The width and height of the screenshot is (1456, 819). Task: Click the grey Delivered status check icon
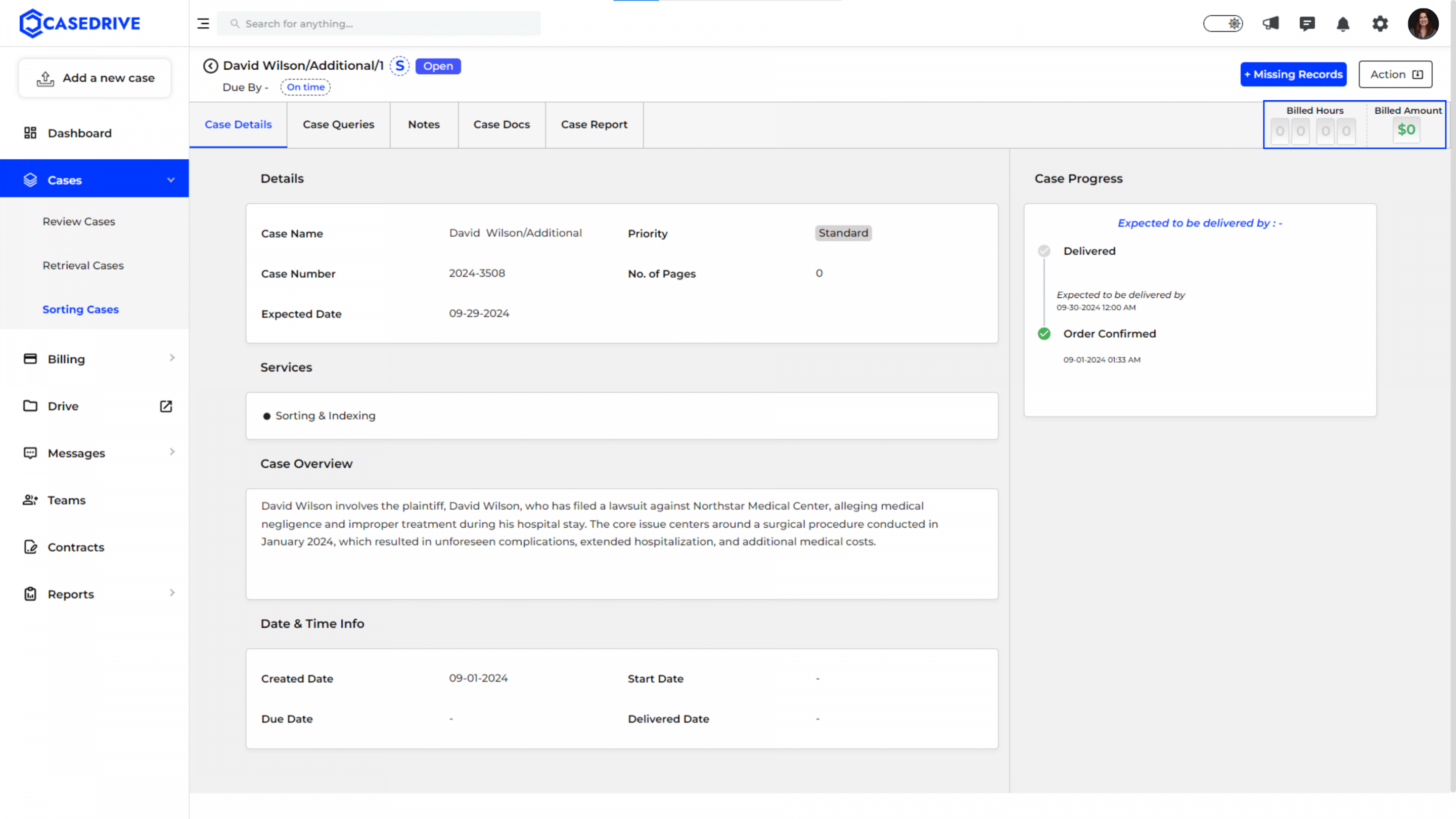coord(1044,251)
